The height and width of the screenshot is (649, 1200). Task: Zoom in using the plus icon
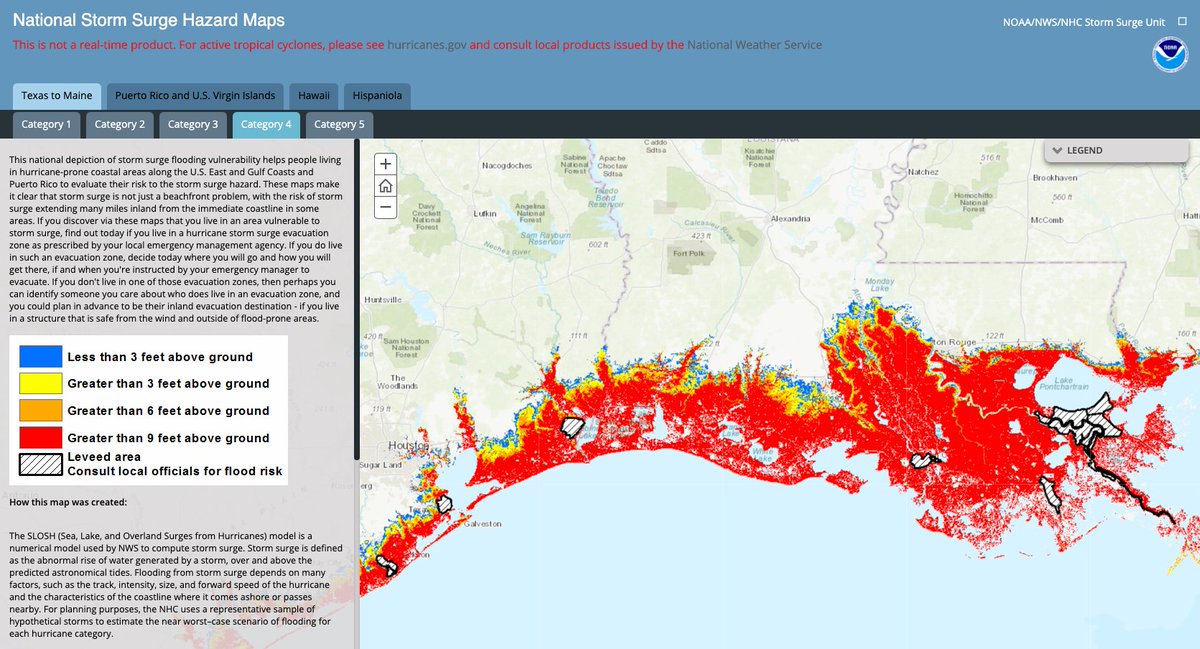click(385, 163)
